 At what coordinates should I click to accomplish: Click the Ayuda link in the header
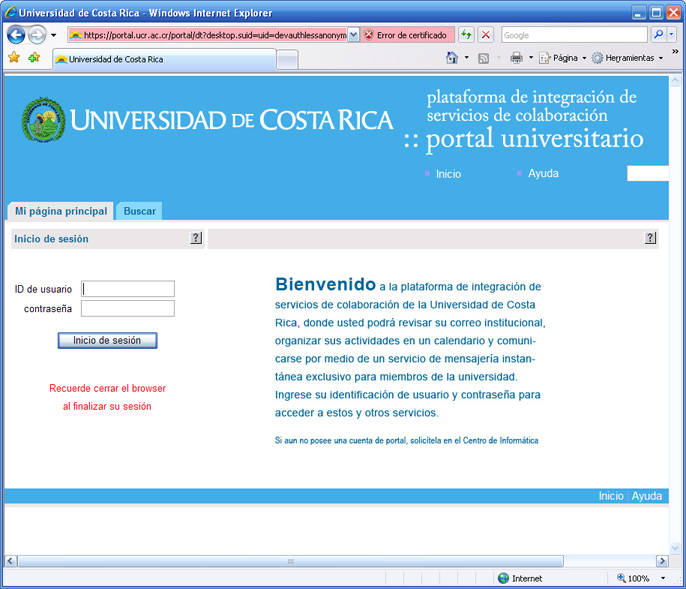click(x=543, y=173)
